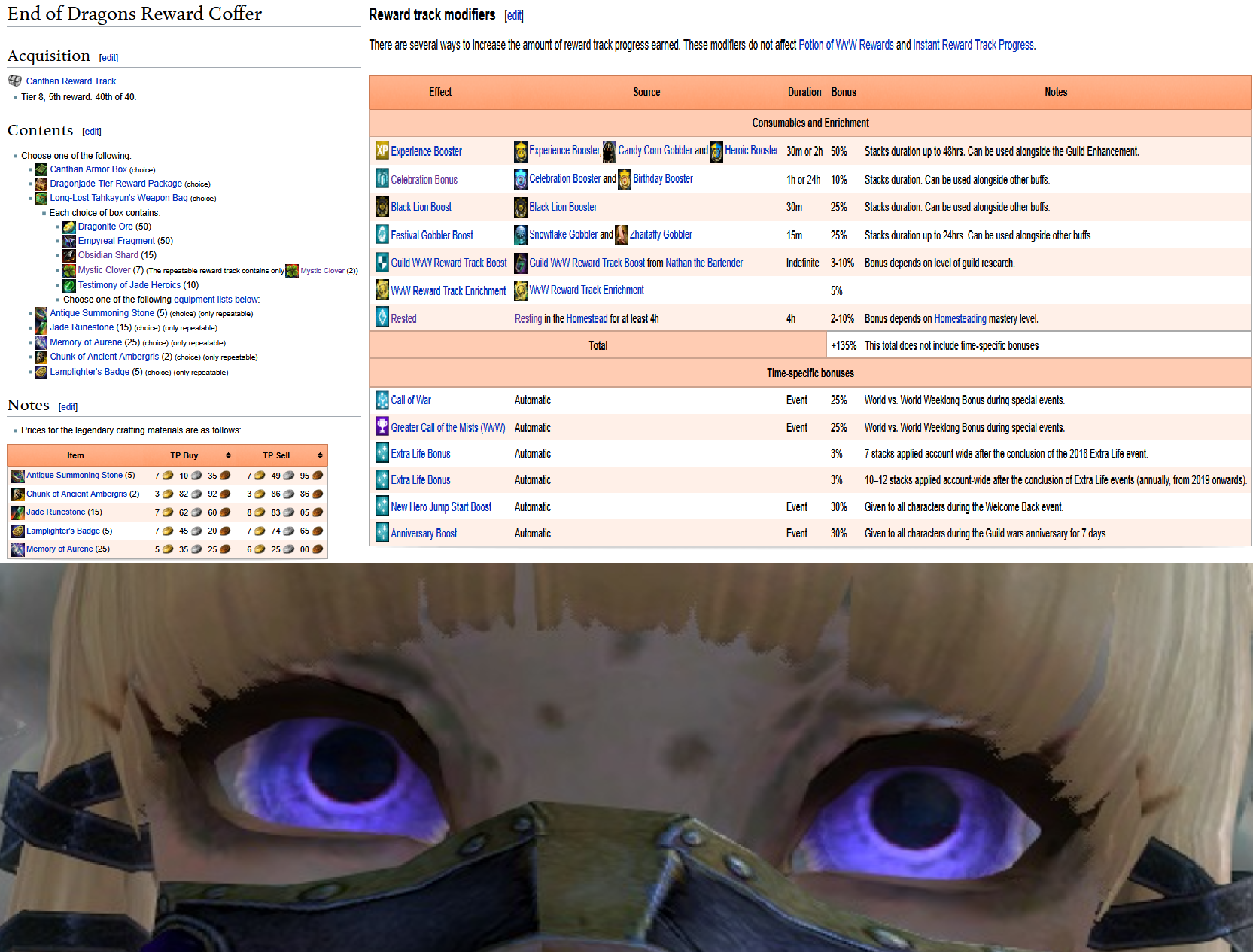1253x952 pixels.
Task: Open the Homesteading mastery link
Action: 960,318
